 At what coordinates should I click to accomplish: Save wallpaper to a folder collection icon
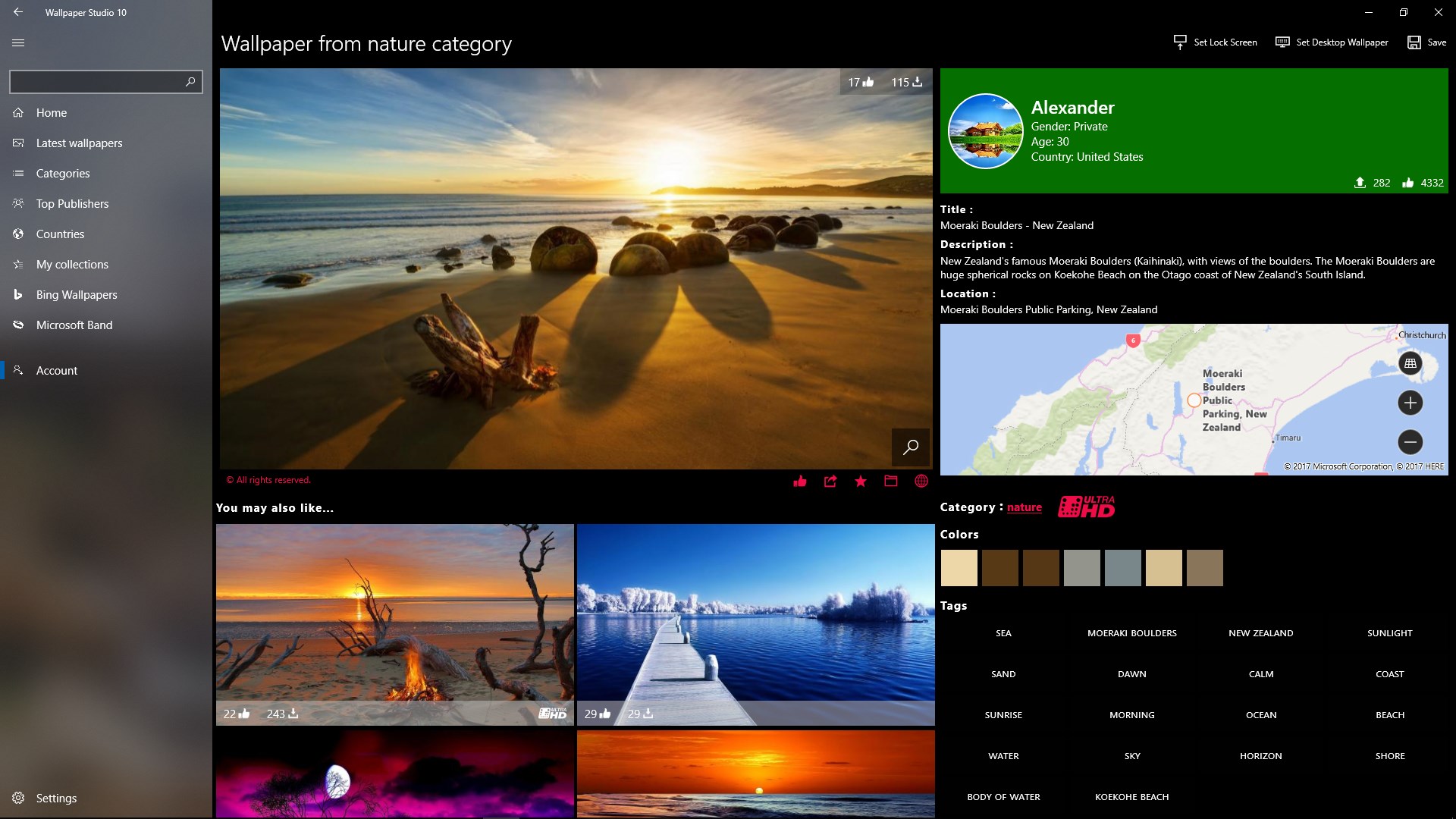[x=890, y=481]
